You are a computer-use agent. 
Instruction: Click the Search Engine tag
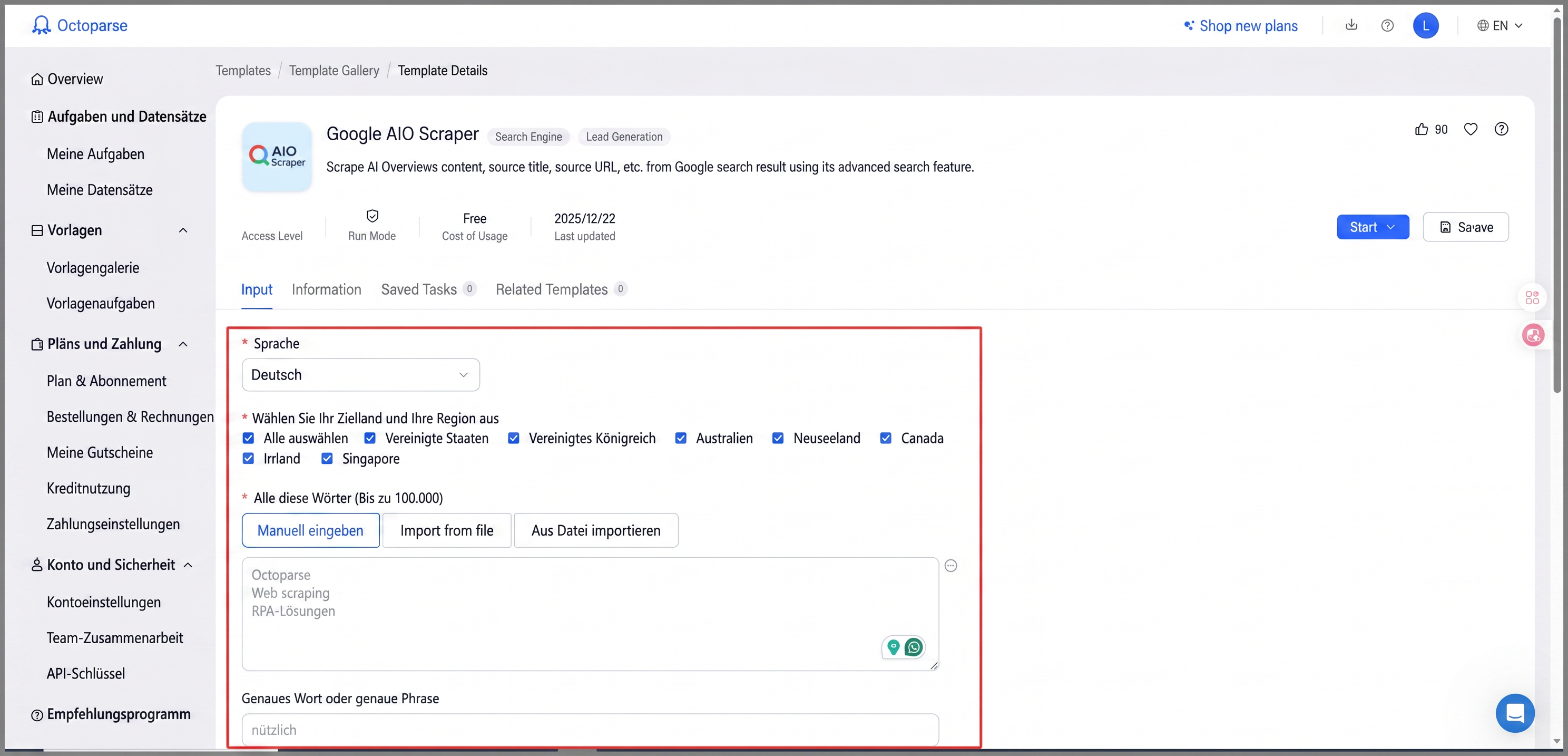click(528, 137)
